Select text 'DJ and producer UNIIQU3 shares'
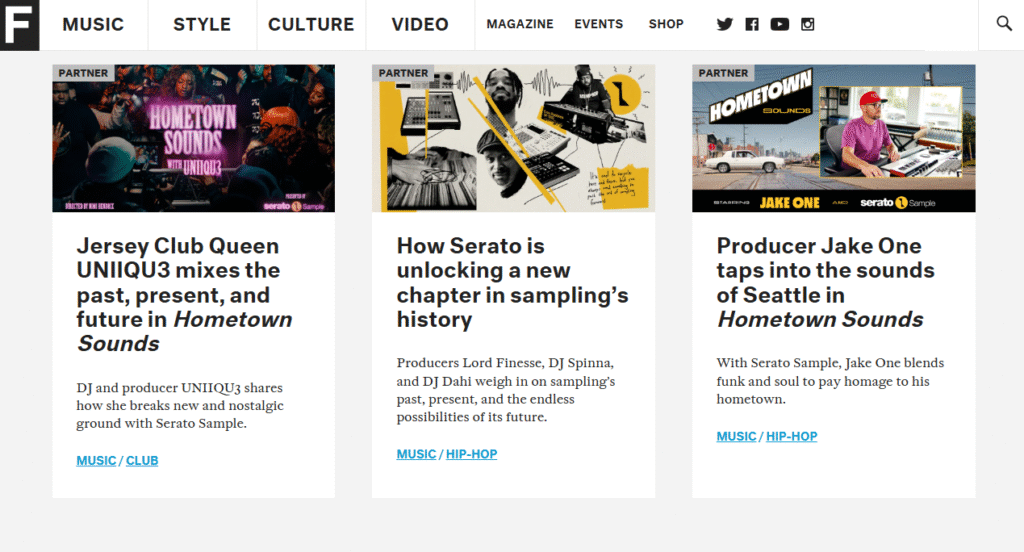The width and height of the screenshot is (1024, 552). coord(180,388)
